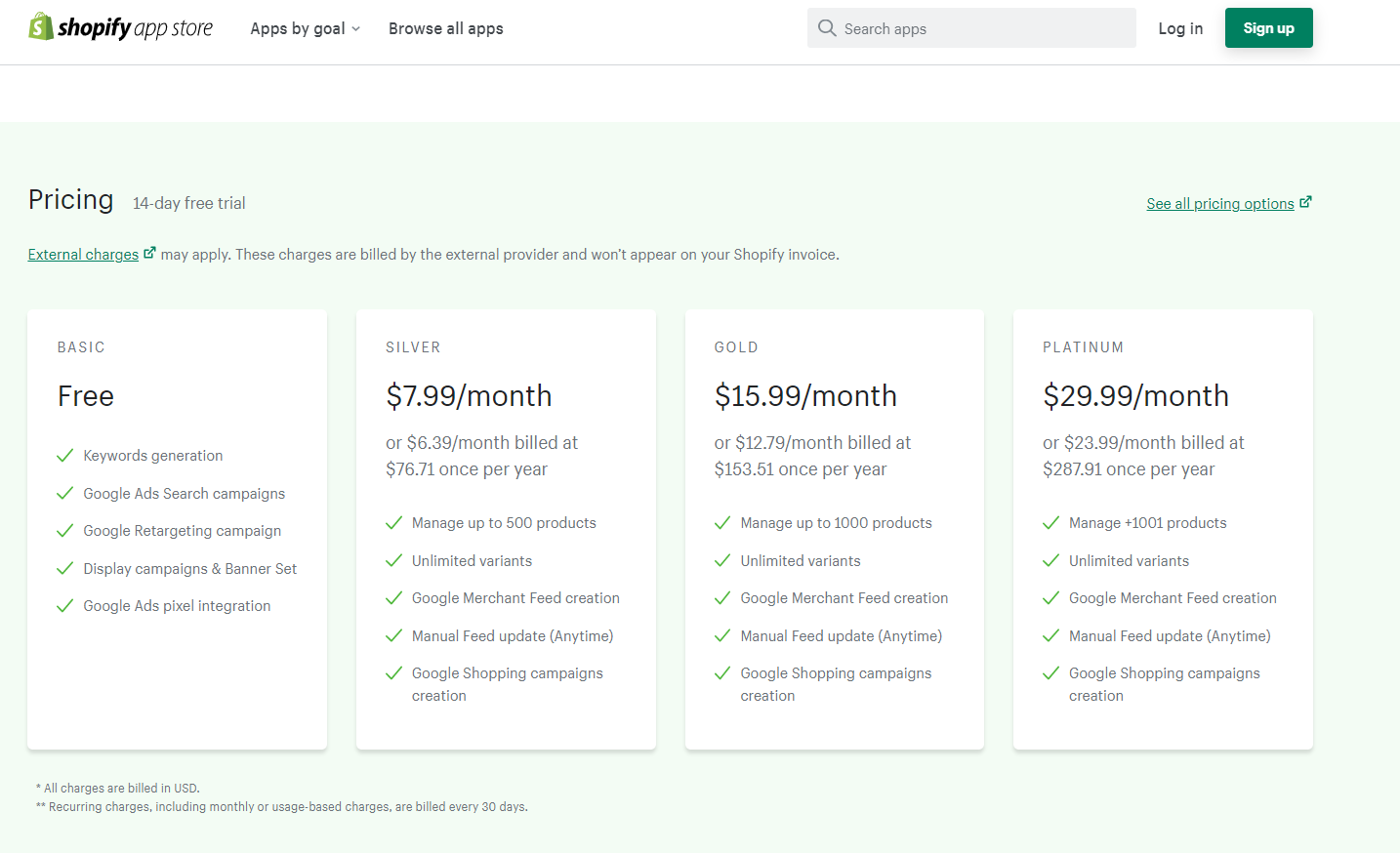The height and width of the screenshot is (853, 1400).
Task: Click the SILVER plan label
Action: pos(413,347)
